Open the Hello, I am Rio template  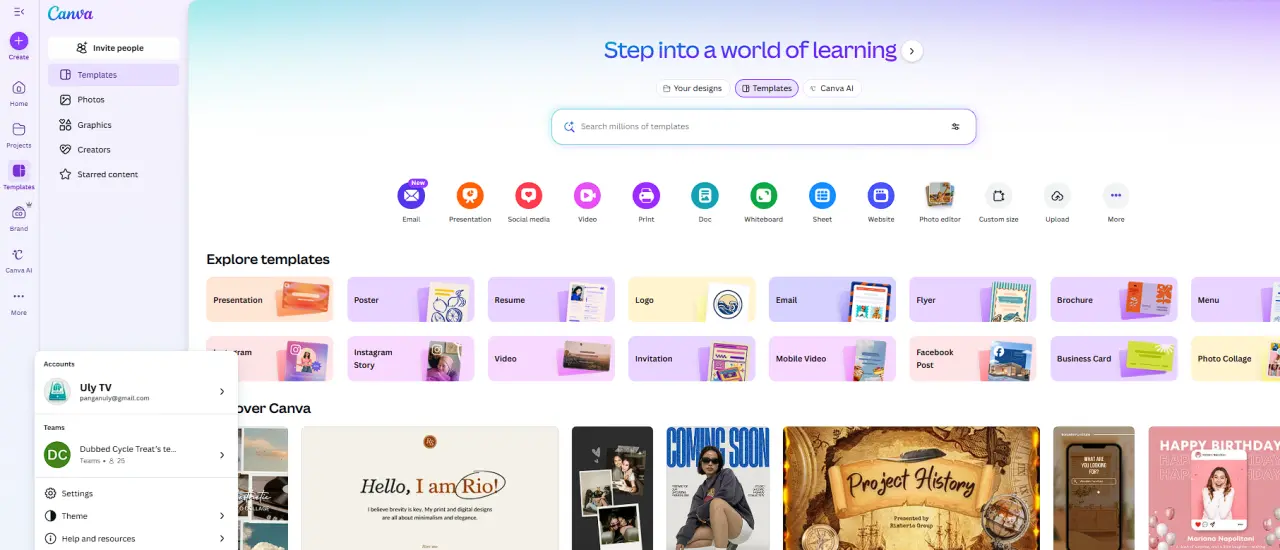[x=430, y=488]
